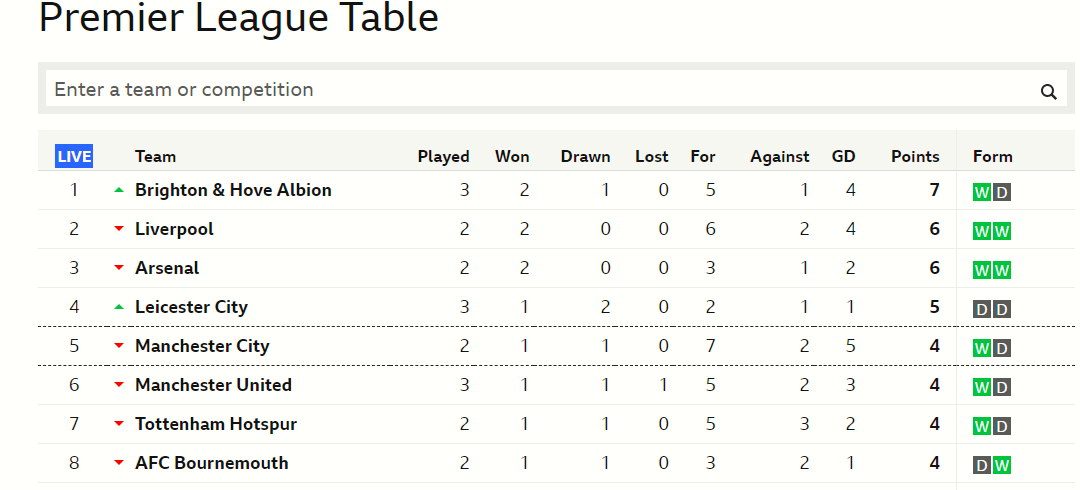
Task: Click the Points column header
Action: [x=915, y=156]
